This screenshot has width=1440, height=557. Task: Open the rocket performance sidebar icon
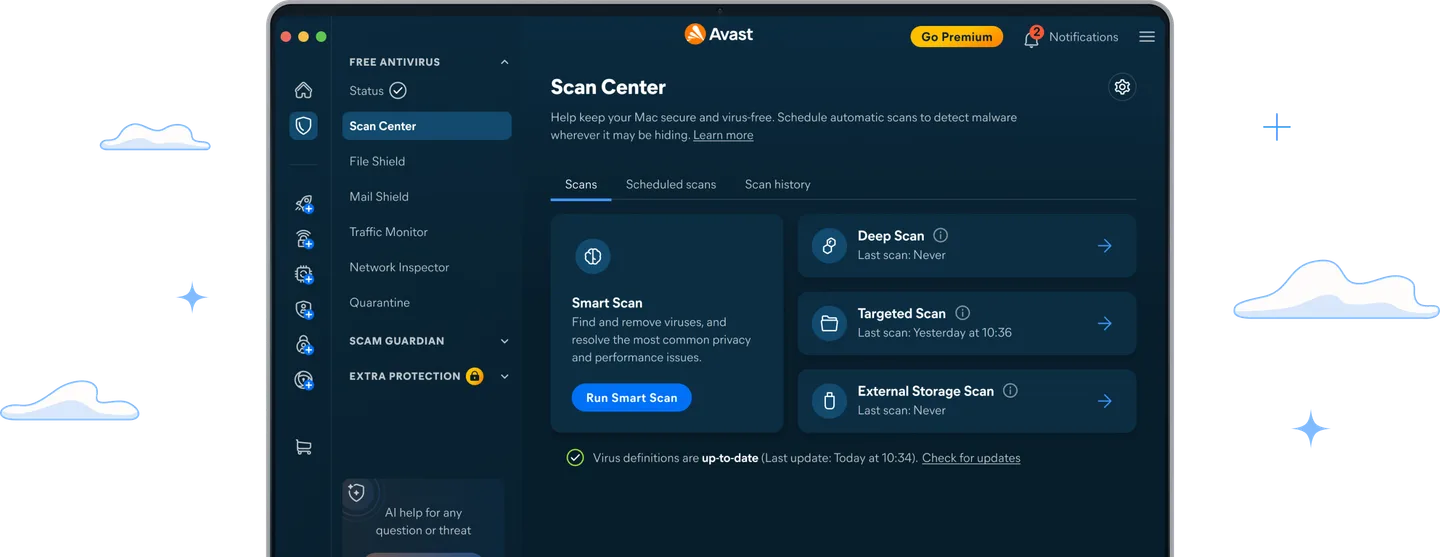tap(304, 203)
